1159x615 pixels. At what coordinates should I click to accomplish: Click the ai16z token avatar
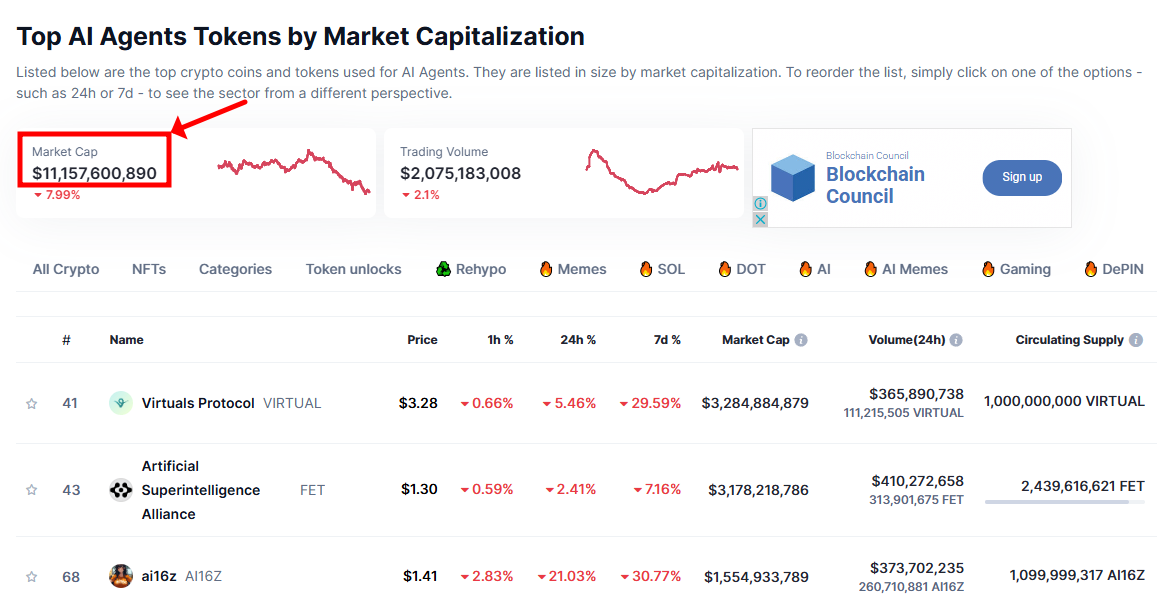tap(120, 576)
